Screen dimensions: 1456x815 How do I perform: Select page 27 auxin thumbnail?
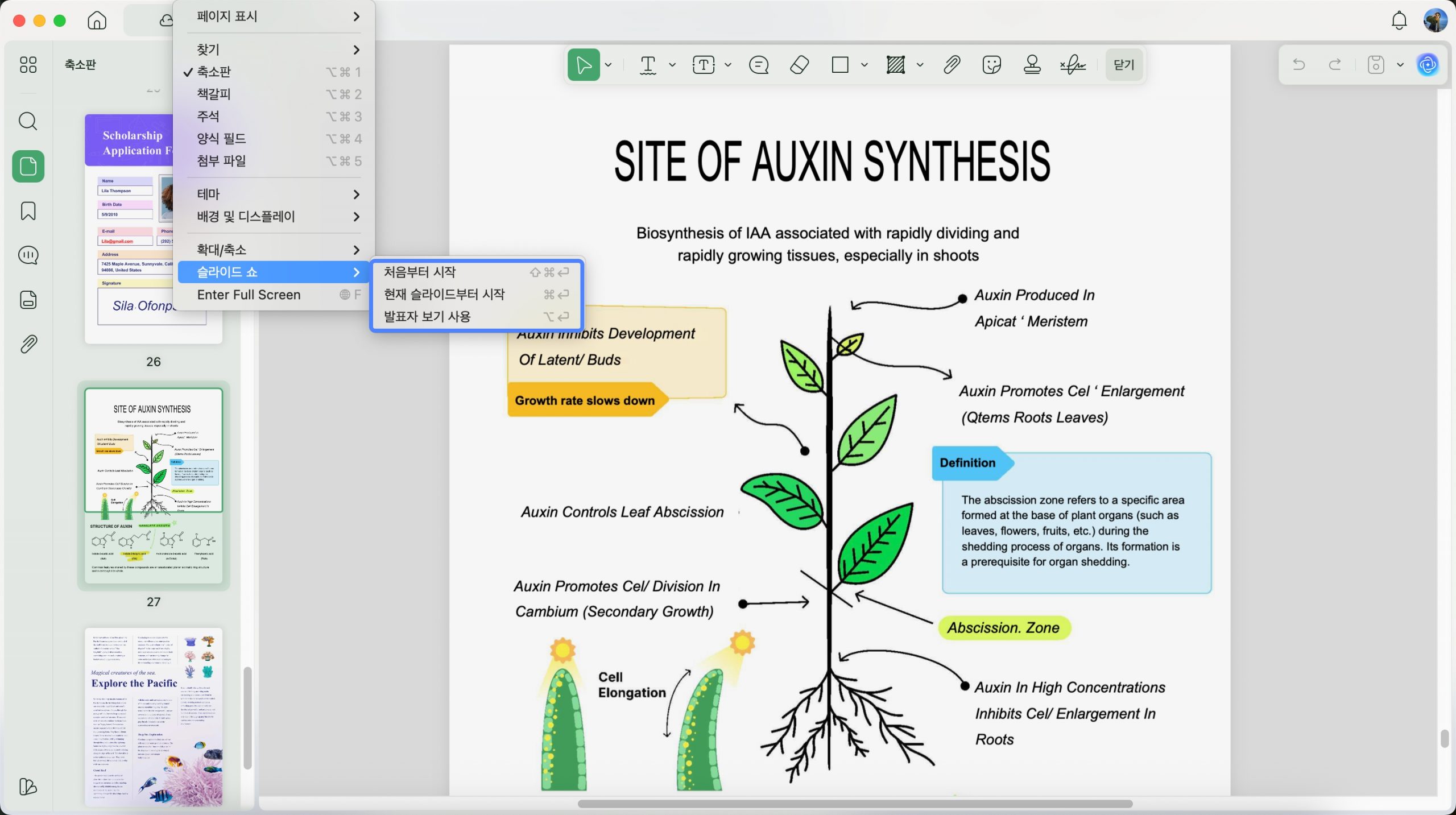pyautogui.click(x=154, y=486)
